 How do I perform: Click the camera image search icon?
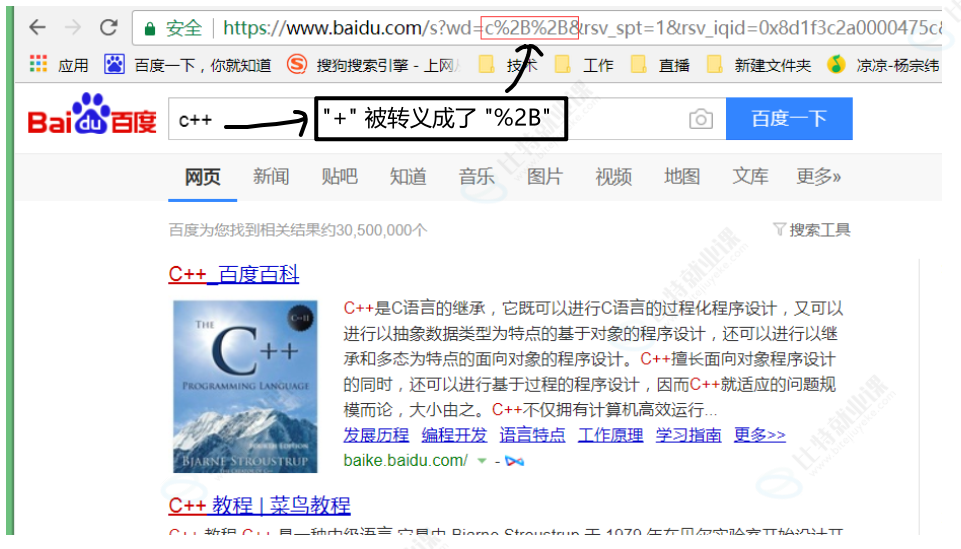[x=701, y=119]
